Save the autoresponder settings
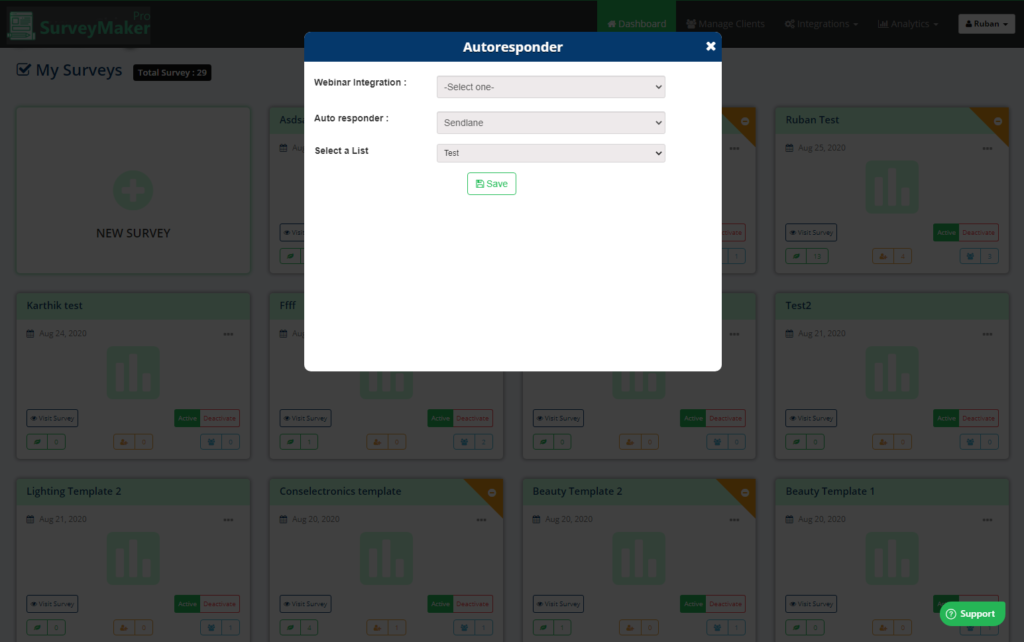This screenshot has height=642, width=1024. click(492, 184)
